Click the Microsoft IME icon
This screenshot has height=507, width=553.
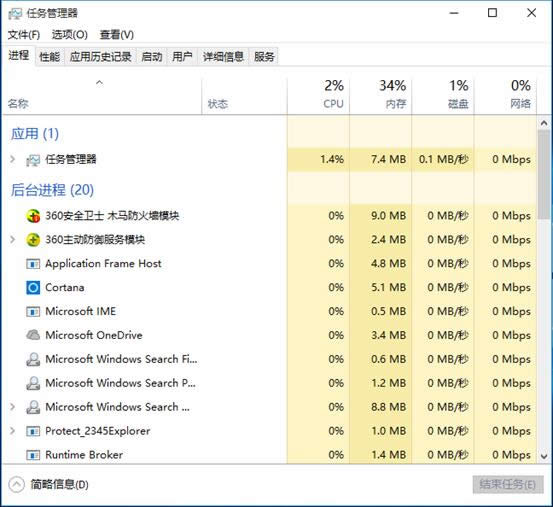pos(33,312)
